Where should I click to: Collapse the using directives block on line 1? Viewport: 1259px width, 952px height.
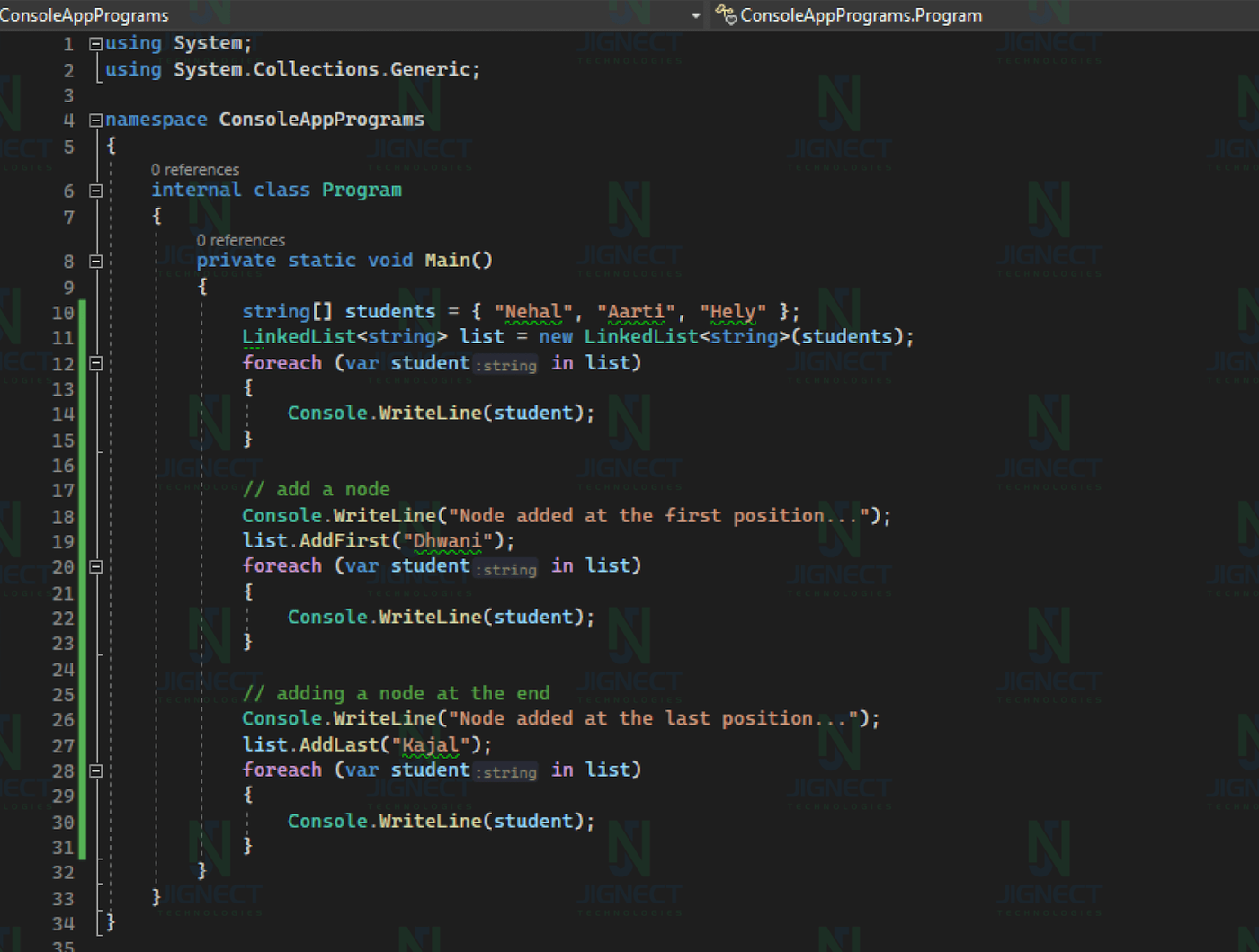coord(95,43)
